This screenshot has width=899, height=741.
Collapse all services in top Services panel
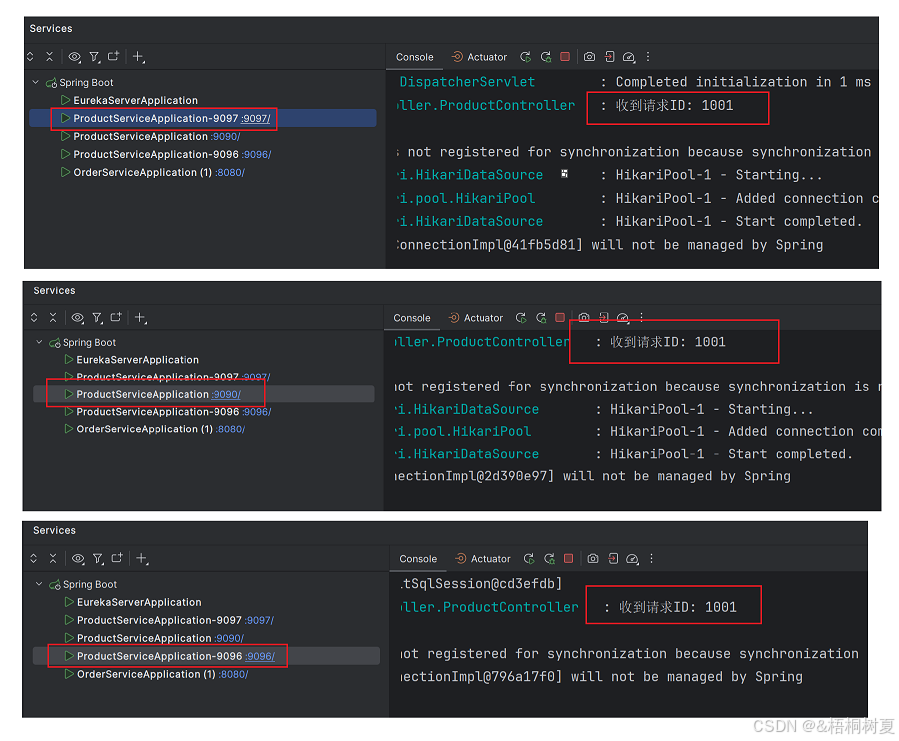click(49, 57)
